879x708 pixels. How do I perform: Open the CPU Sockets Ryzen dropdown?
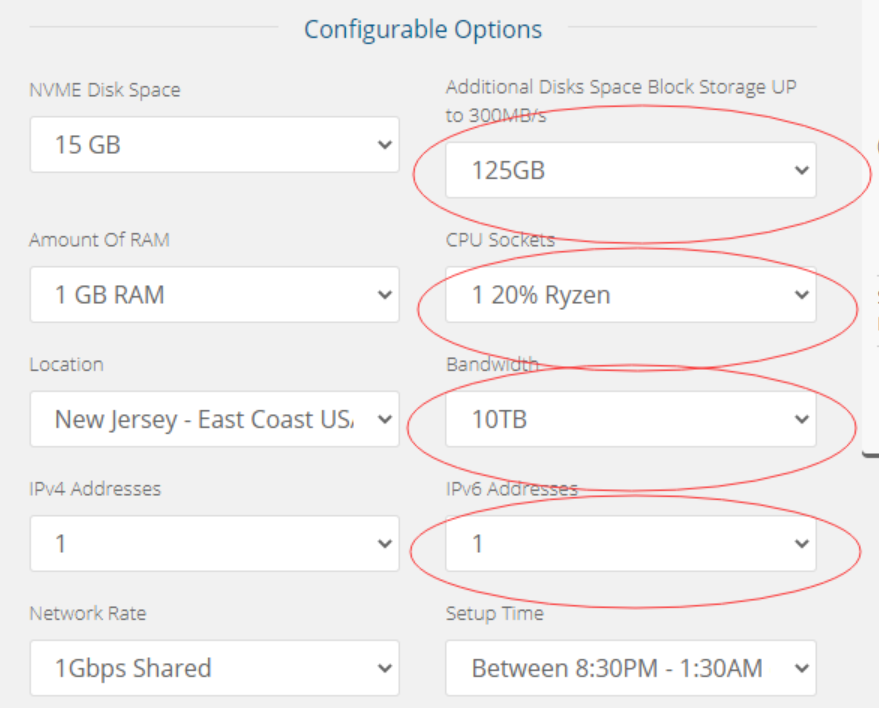(x=630, y=295)
